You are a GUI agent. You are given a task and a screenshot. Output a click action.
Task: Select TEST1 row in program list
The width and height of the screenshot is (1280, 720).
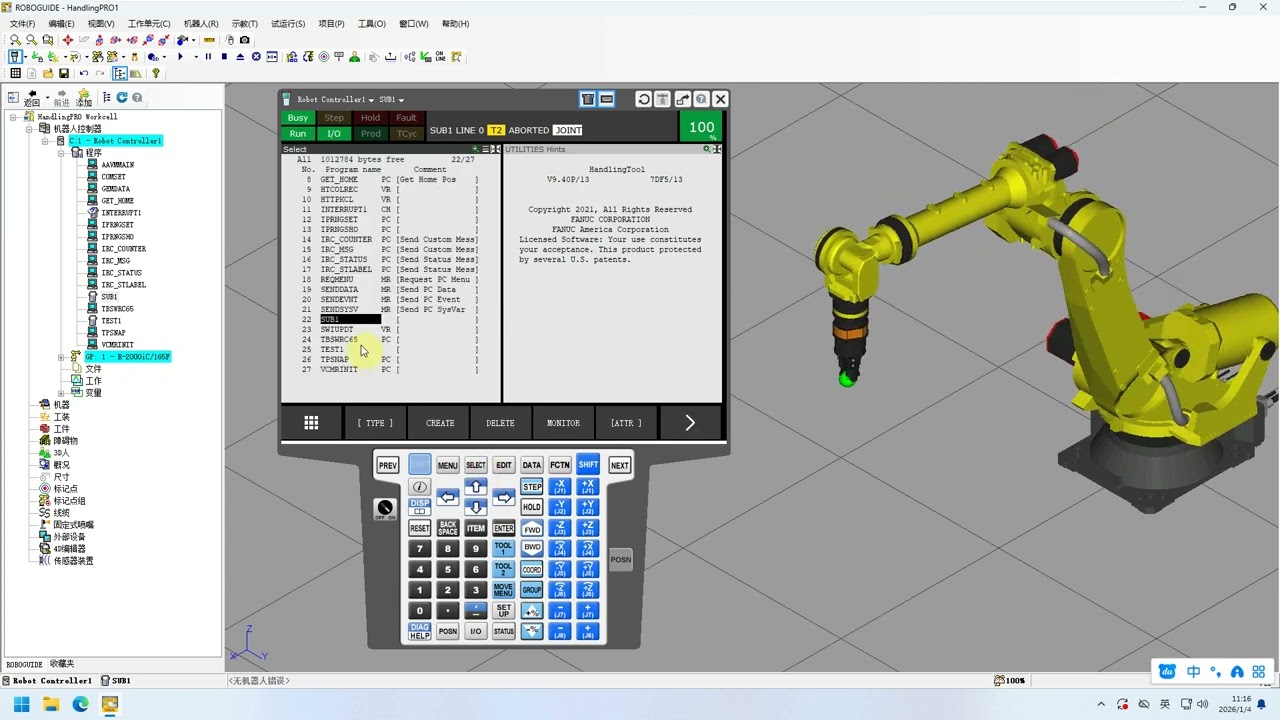coord(389,349)
